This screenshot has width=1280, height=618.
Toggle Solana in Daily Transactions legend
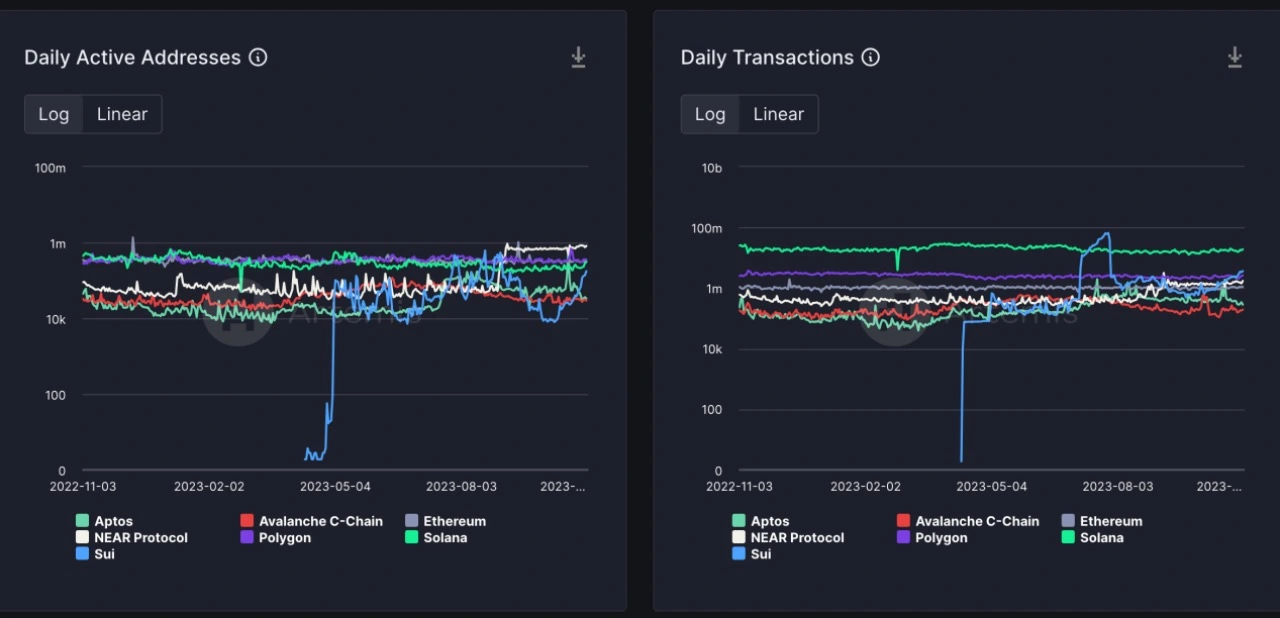pos(1101,537)
